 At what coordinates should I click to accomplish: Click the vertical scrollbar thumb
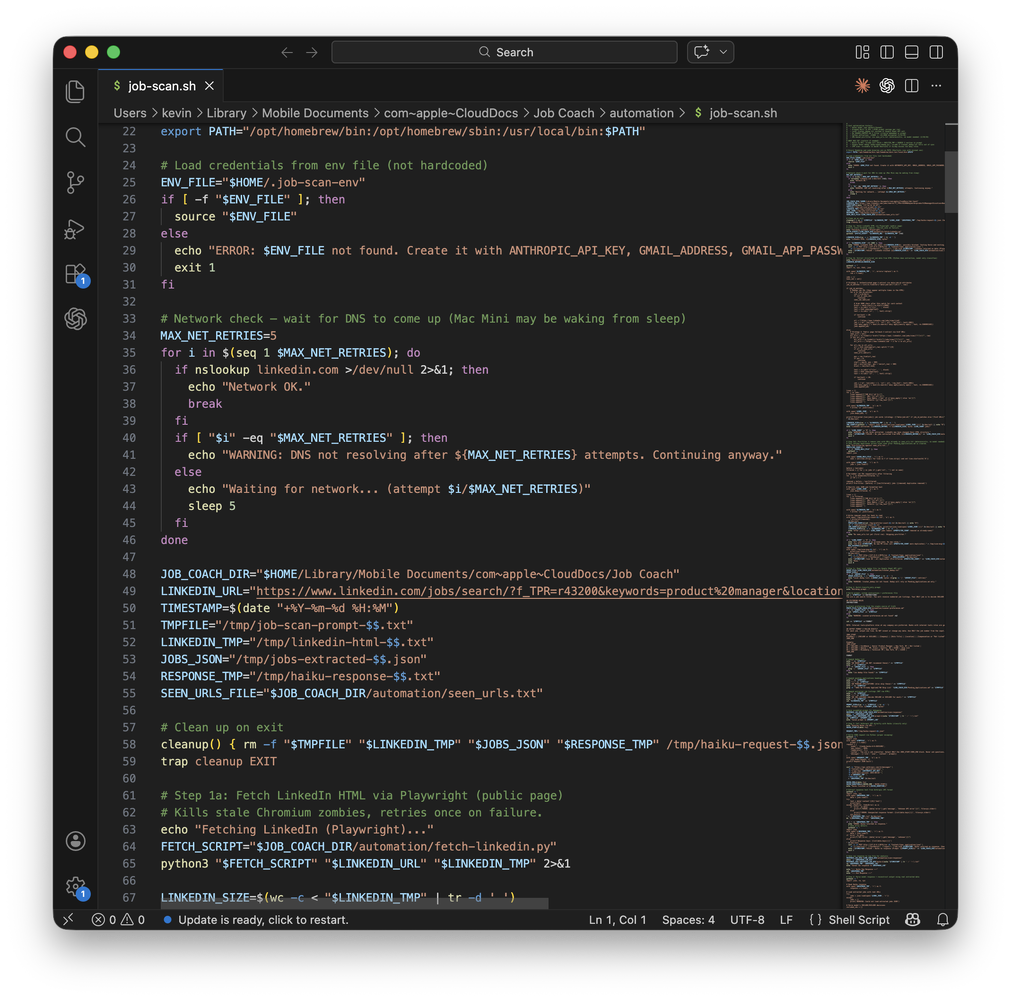click(951, 182)
